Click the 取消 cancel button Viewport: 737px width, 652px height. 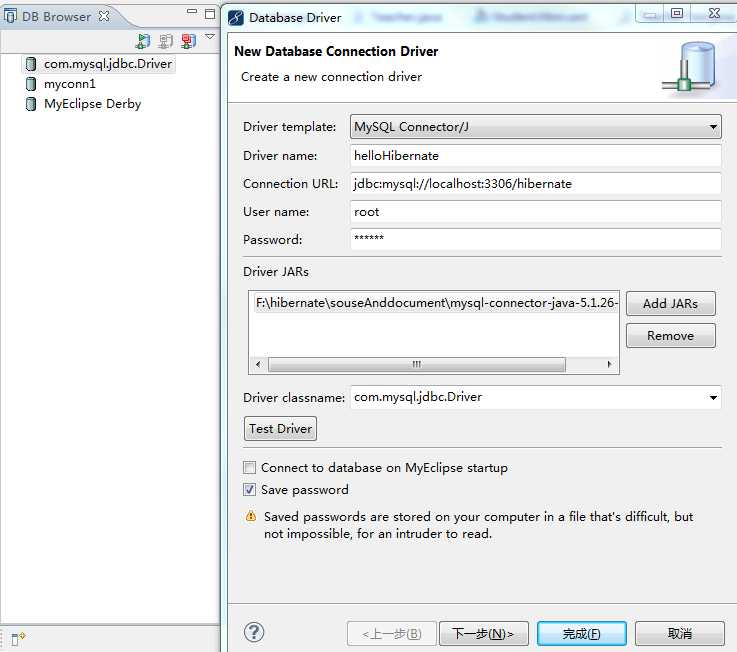(680, 634)
